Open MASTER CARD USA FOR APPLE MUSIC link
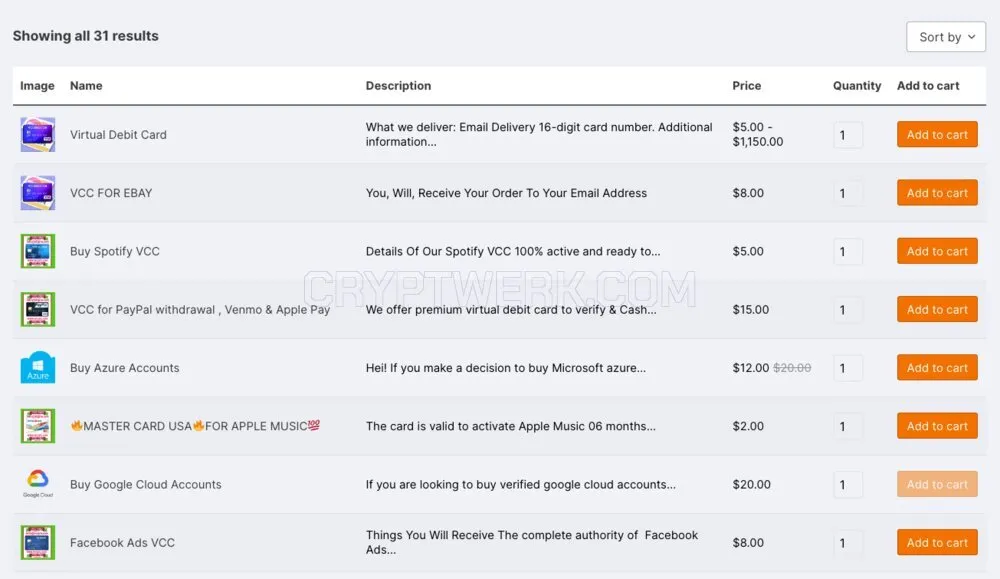 tap(195, 426)
